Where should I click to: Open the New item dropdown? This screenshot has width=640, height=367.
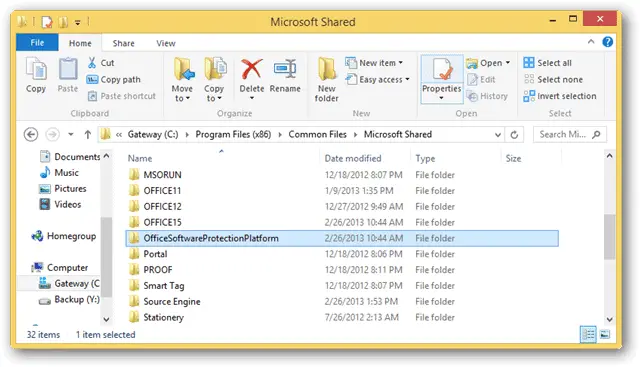click(374, 63)
